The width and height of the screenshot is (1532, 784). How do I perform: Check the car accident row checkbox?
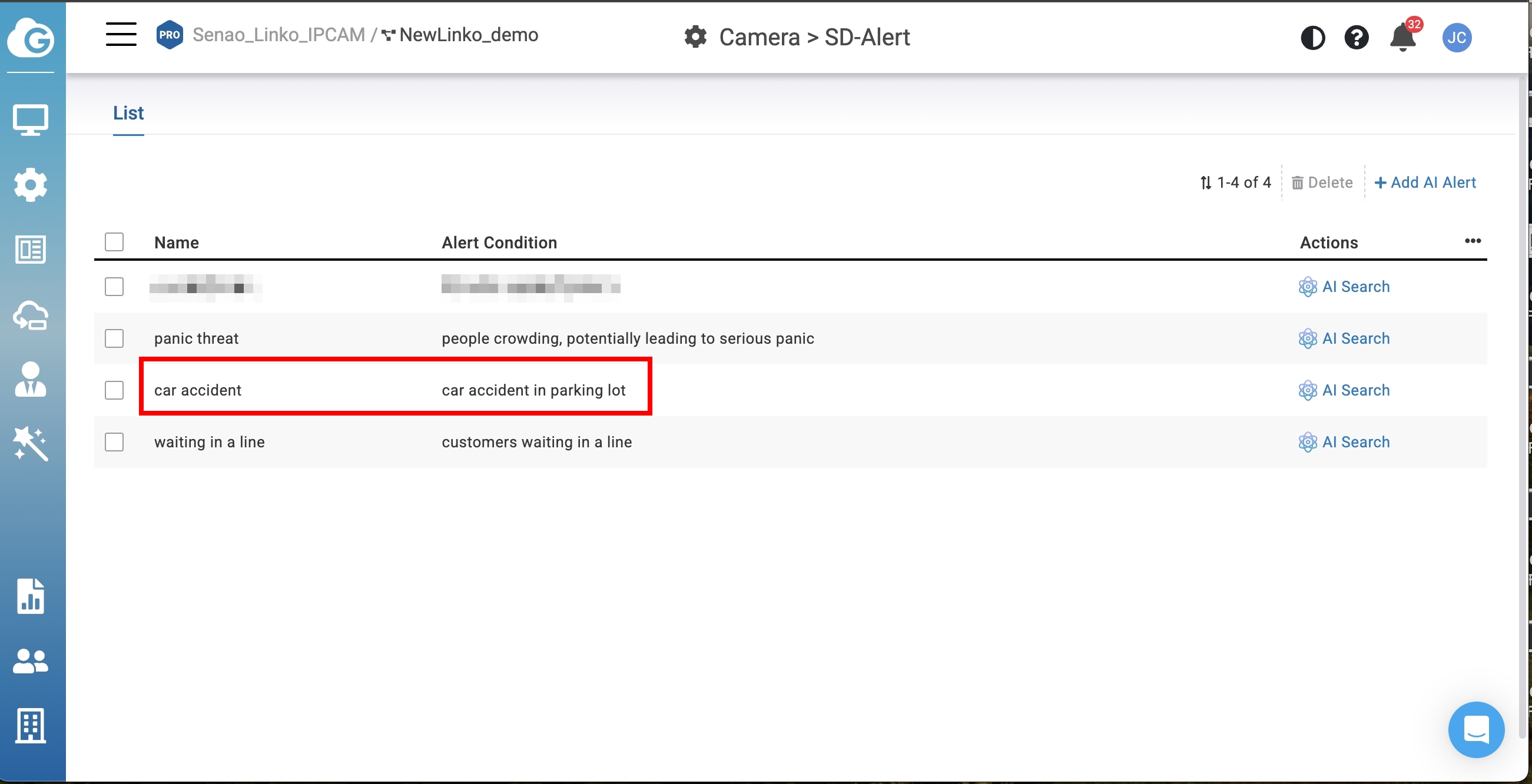coord(114,390)
